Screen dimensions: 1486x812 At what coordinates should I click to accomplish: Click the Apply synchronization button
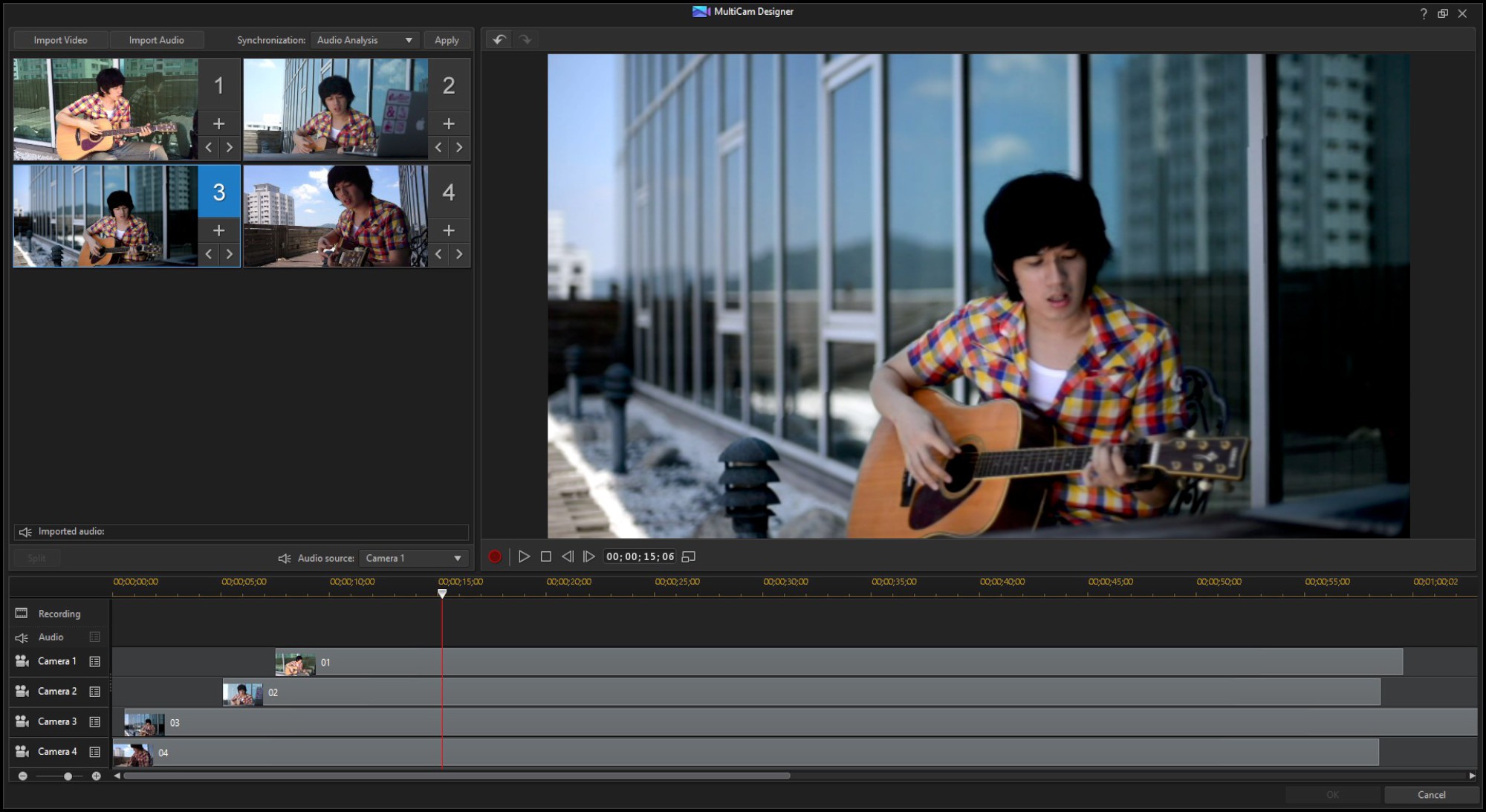tap(447, 40)
